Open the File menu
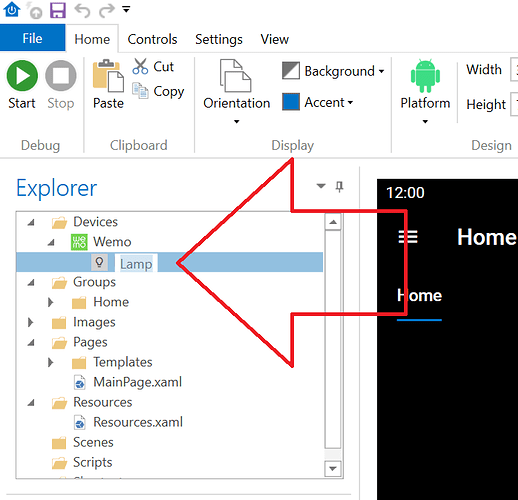 (32, 38)
